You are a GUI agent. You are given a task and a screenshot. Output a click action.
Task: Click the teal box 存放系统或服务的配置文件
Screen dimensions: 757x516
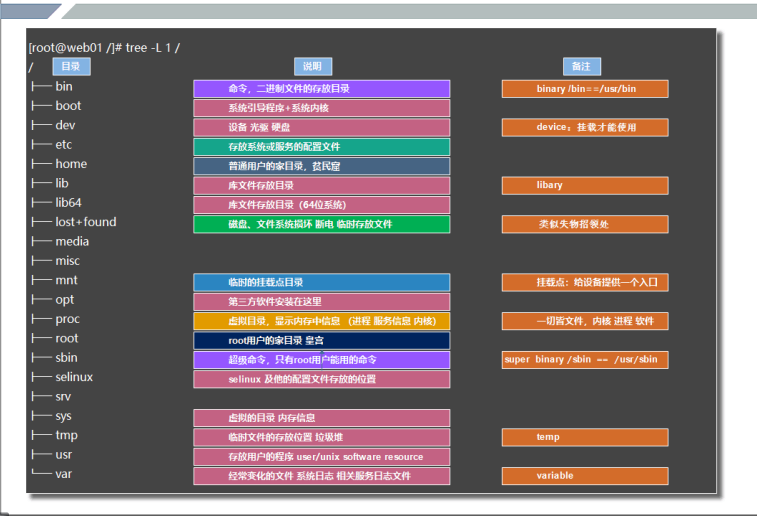point(322,147)
